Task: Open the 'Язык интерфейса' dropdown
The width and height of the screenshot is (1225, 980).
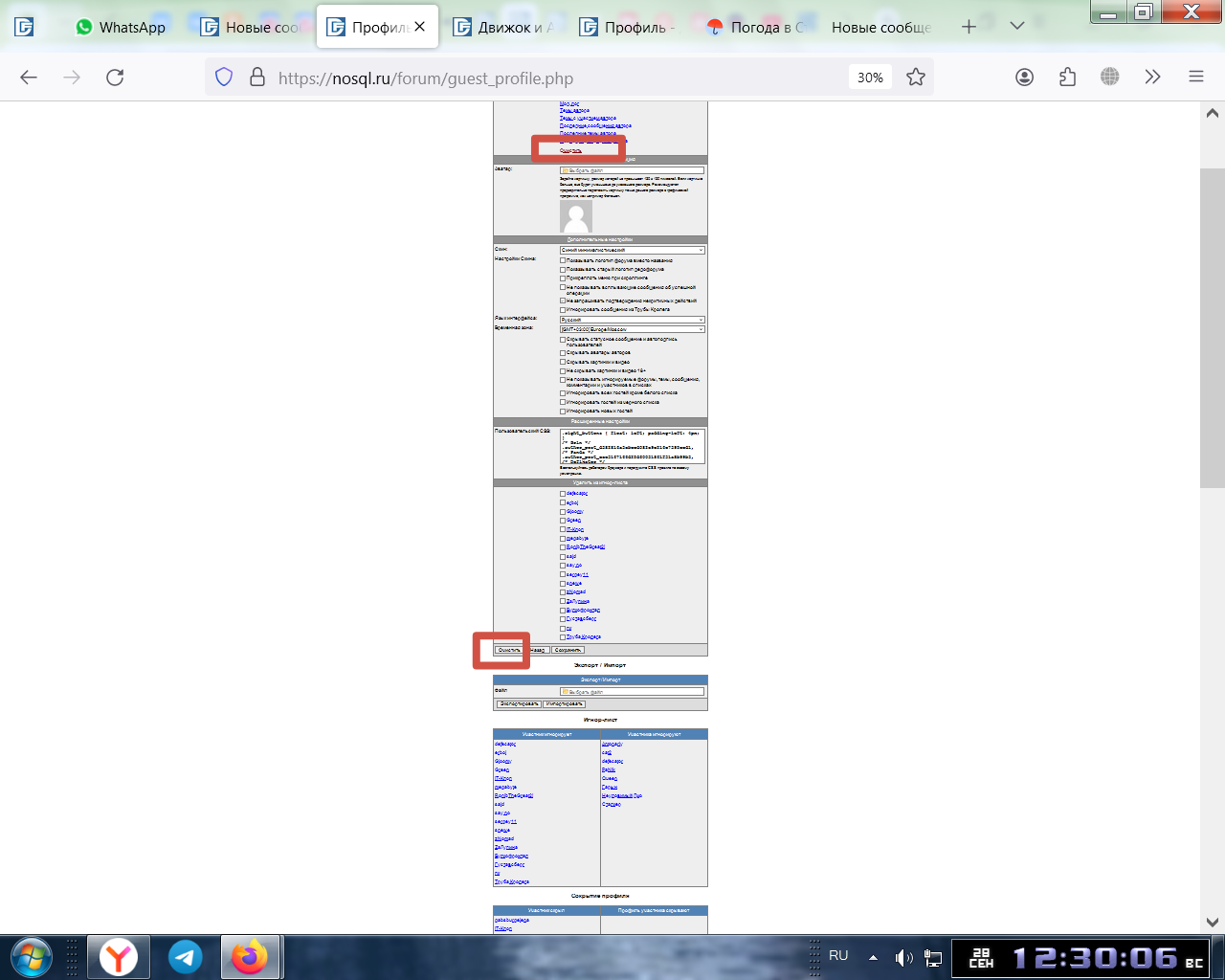Action: pyautogui.click(x=632, y=320)
